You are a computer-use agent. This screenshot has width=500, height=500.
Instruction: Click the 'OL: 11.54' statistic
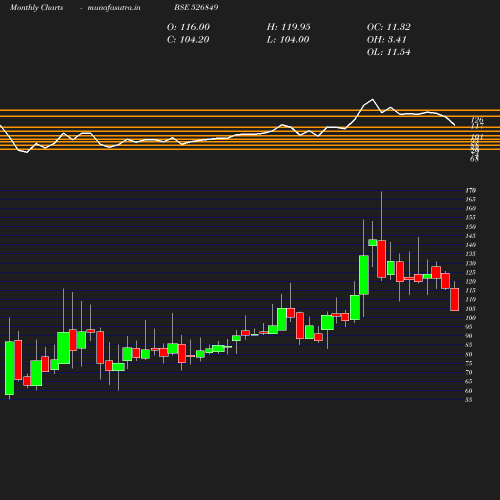click(x=388, y=52)
